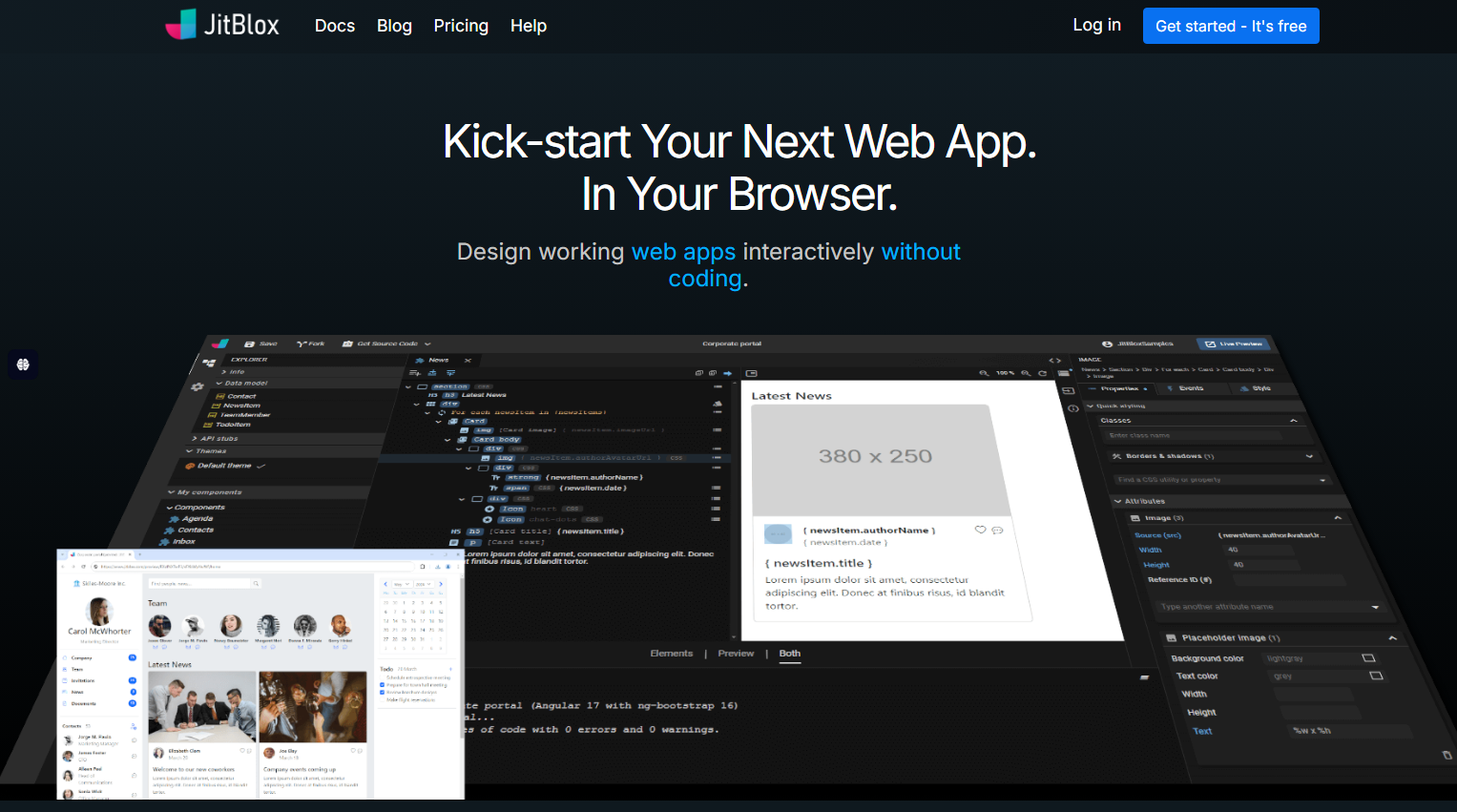This screenshot has height=812, width=1457.
Task: Select the Icon chat-dots tree row
Action: [544, 520]
